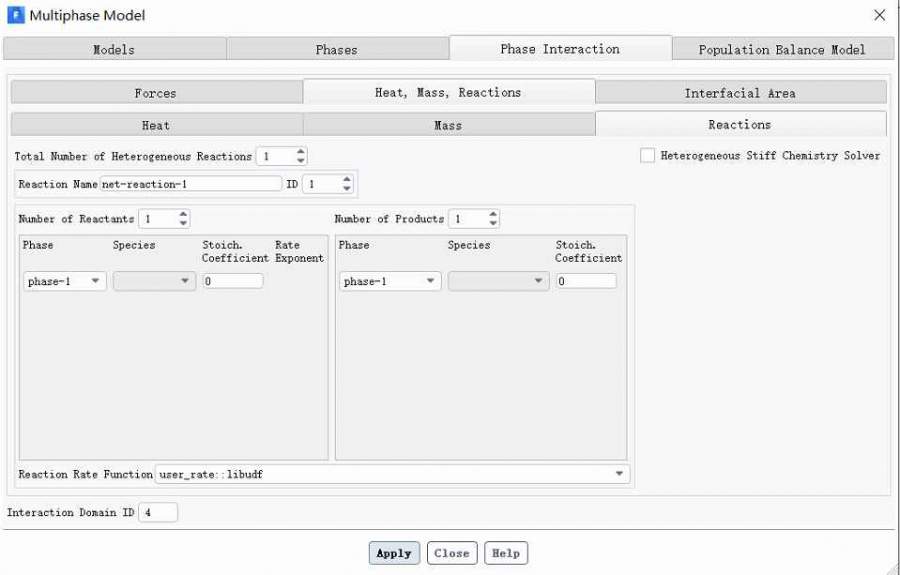Viewport: 900px width, 575px height.
Task: Click the Close button
Action: 452,553
